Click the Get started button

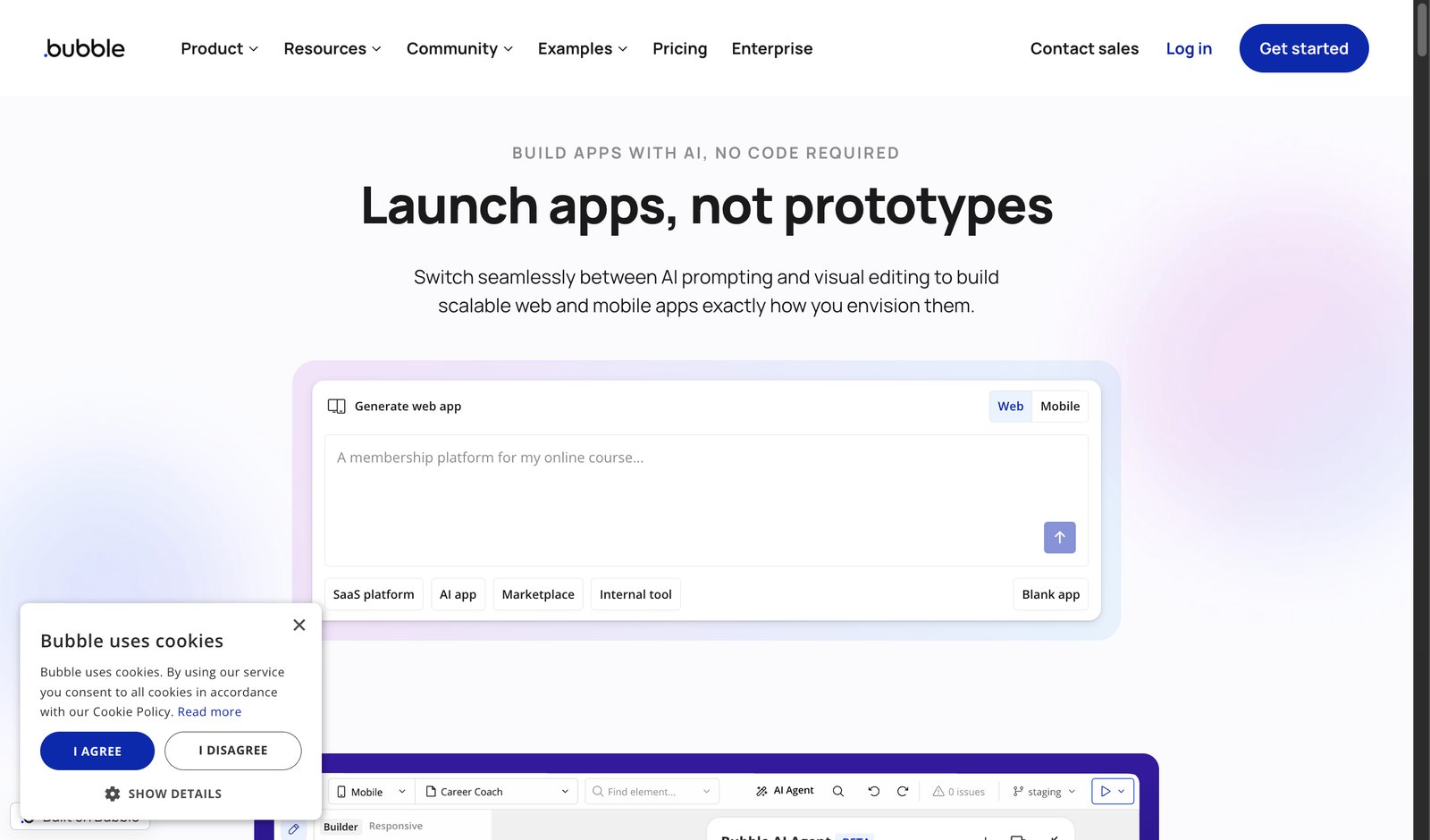tap(1304, 48)
